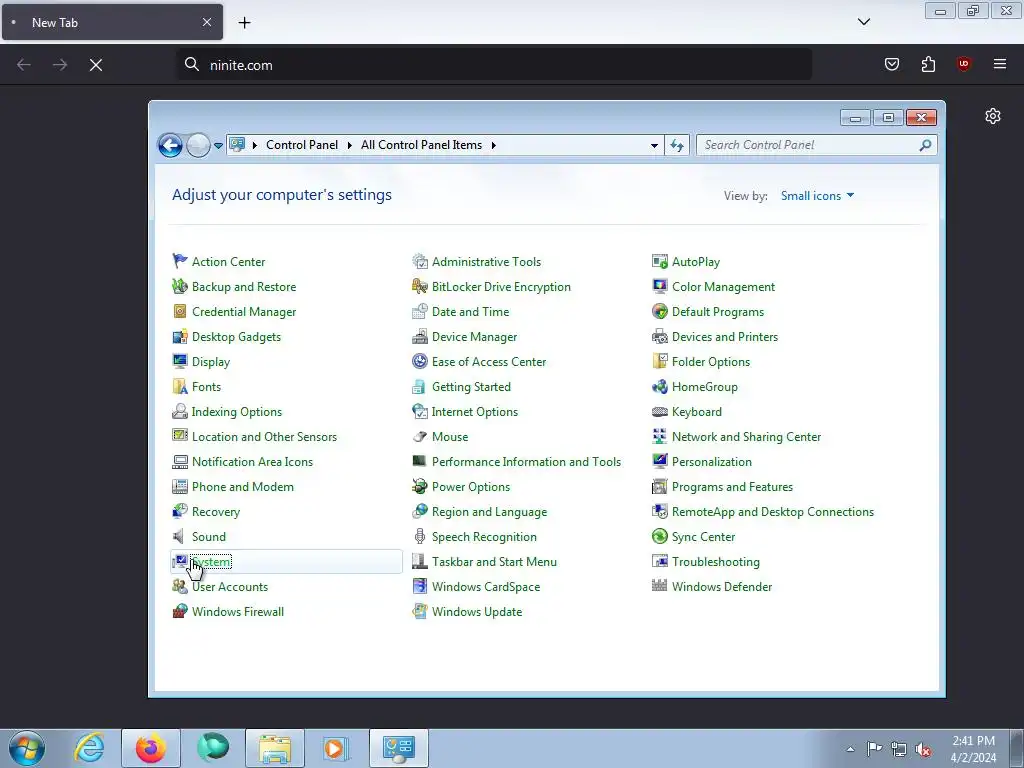Go back in Control Panel
This screenshot has width=1024, height=768.
click(x=170, y=145)
